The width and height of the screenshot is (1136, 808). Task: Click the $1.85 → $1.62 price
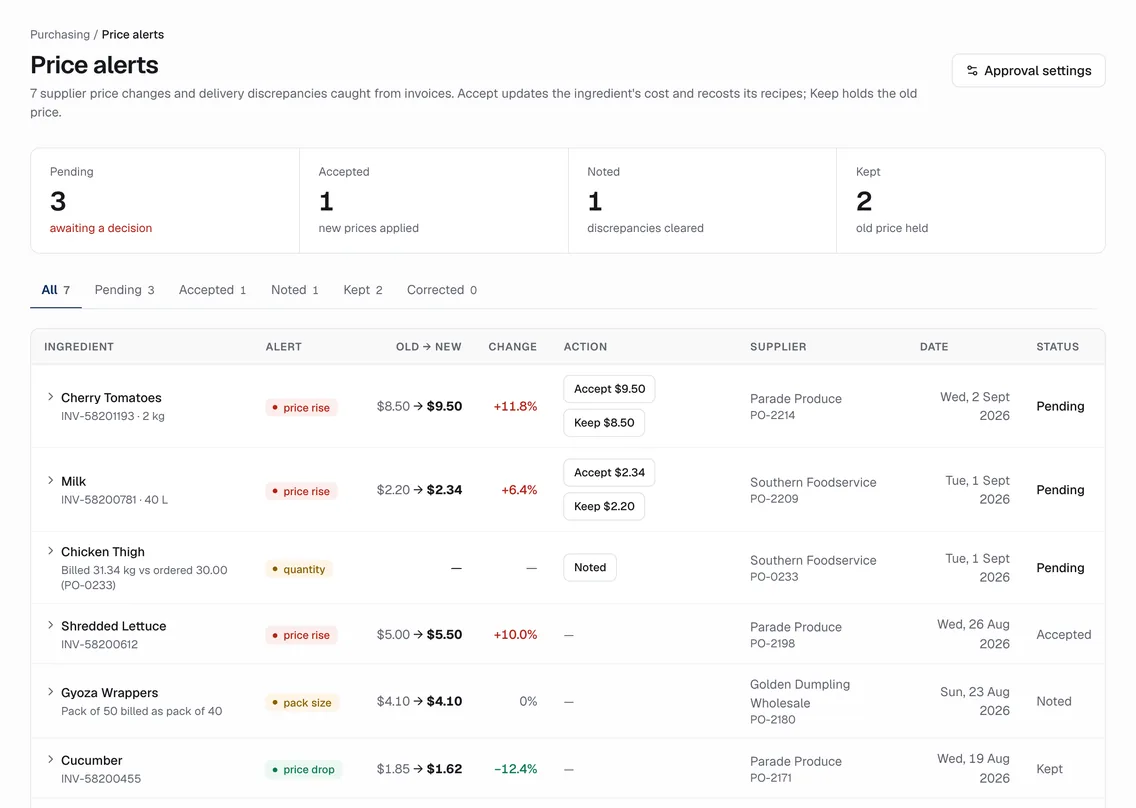click(x=419, y=769)
